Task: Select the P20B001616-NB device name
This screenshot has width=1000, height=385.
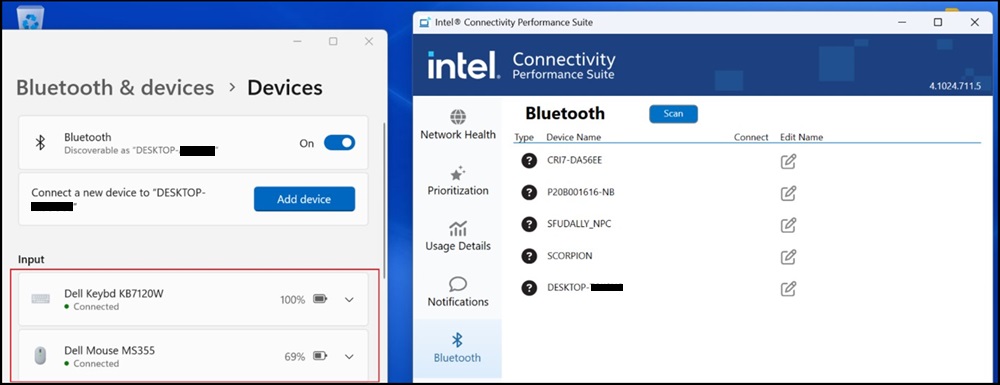Action: coord(581,192)
